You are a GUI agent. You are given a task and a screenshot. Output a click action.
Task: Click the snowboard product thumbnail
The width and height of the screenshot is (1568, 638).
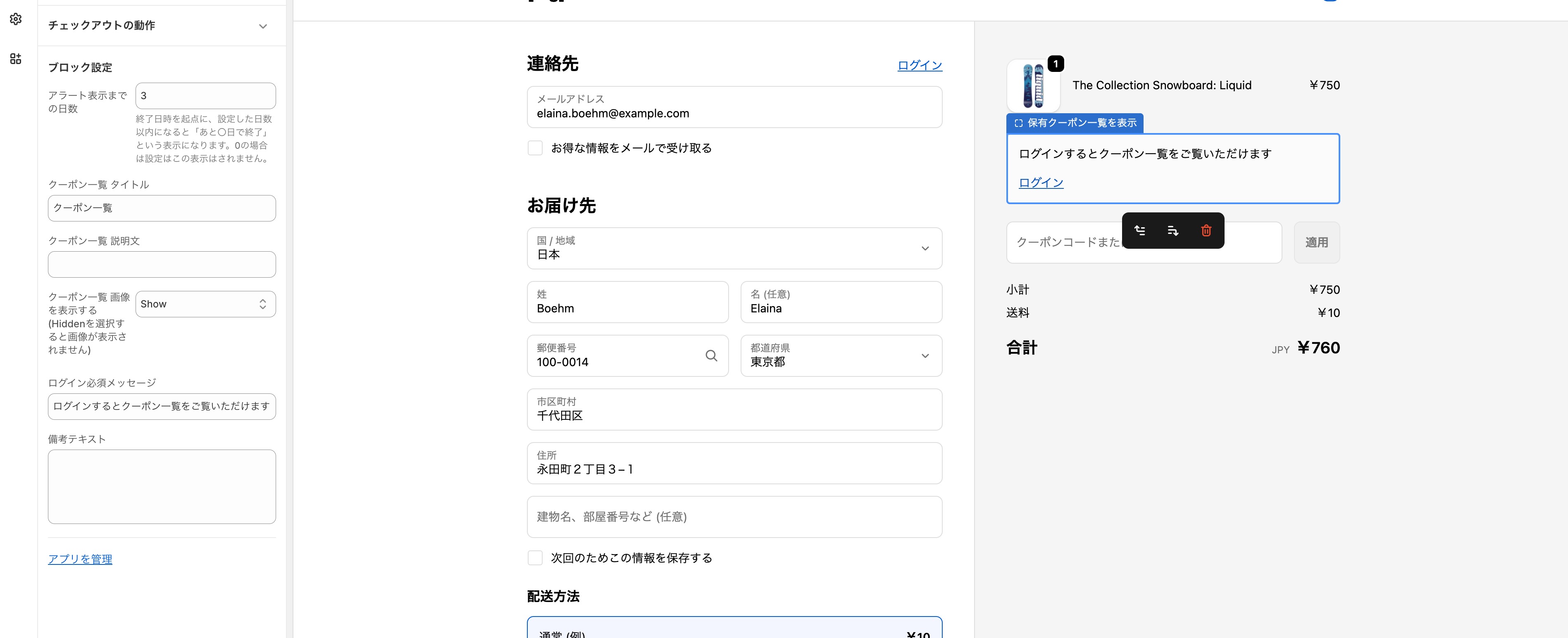tap(1033, 86)
